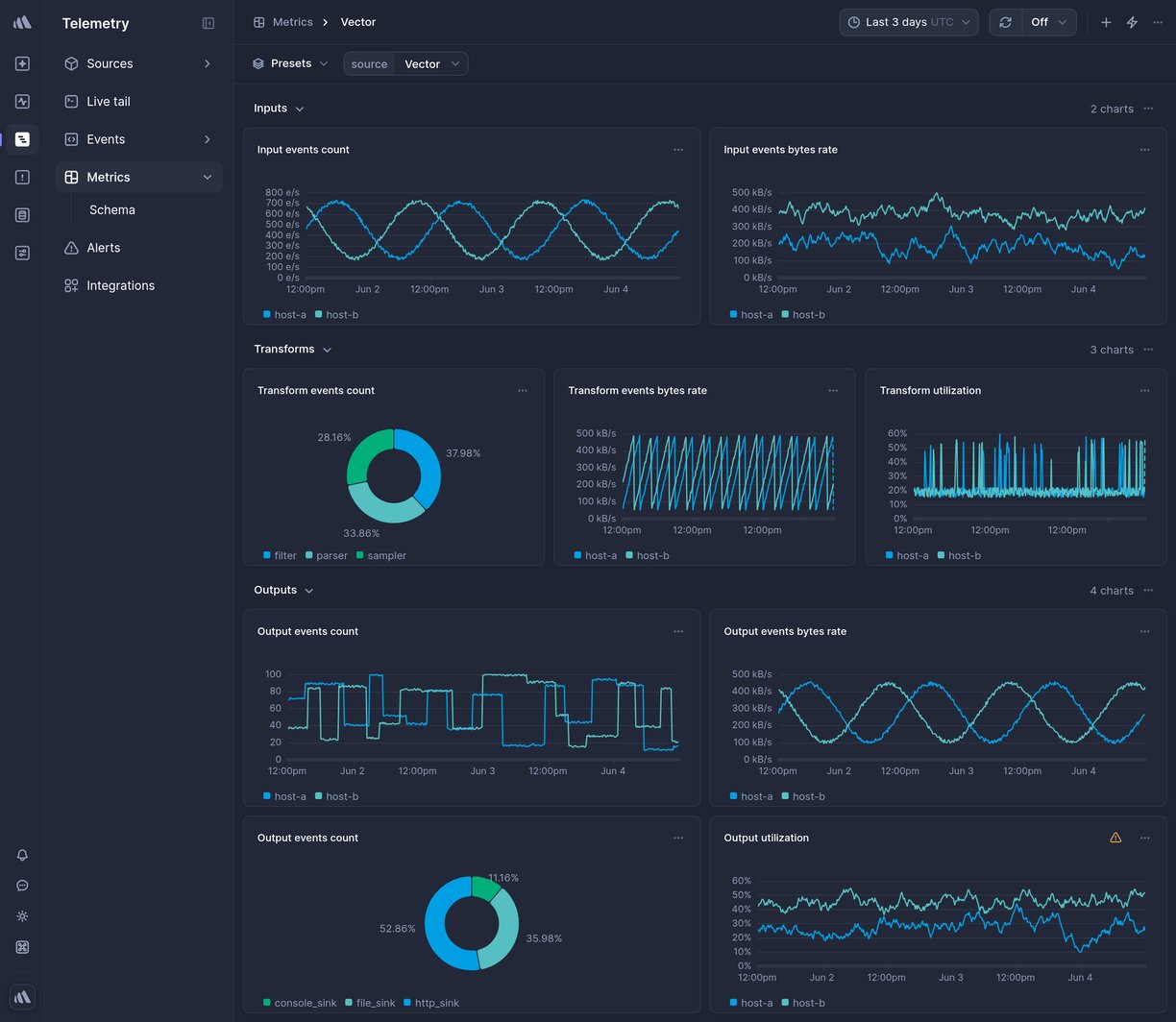
Task: Open Outputs section more options
Action: (1148, 591)
